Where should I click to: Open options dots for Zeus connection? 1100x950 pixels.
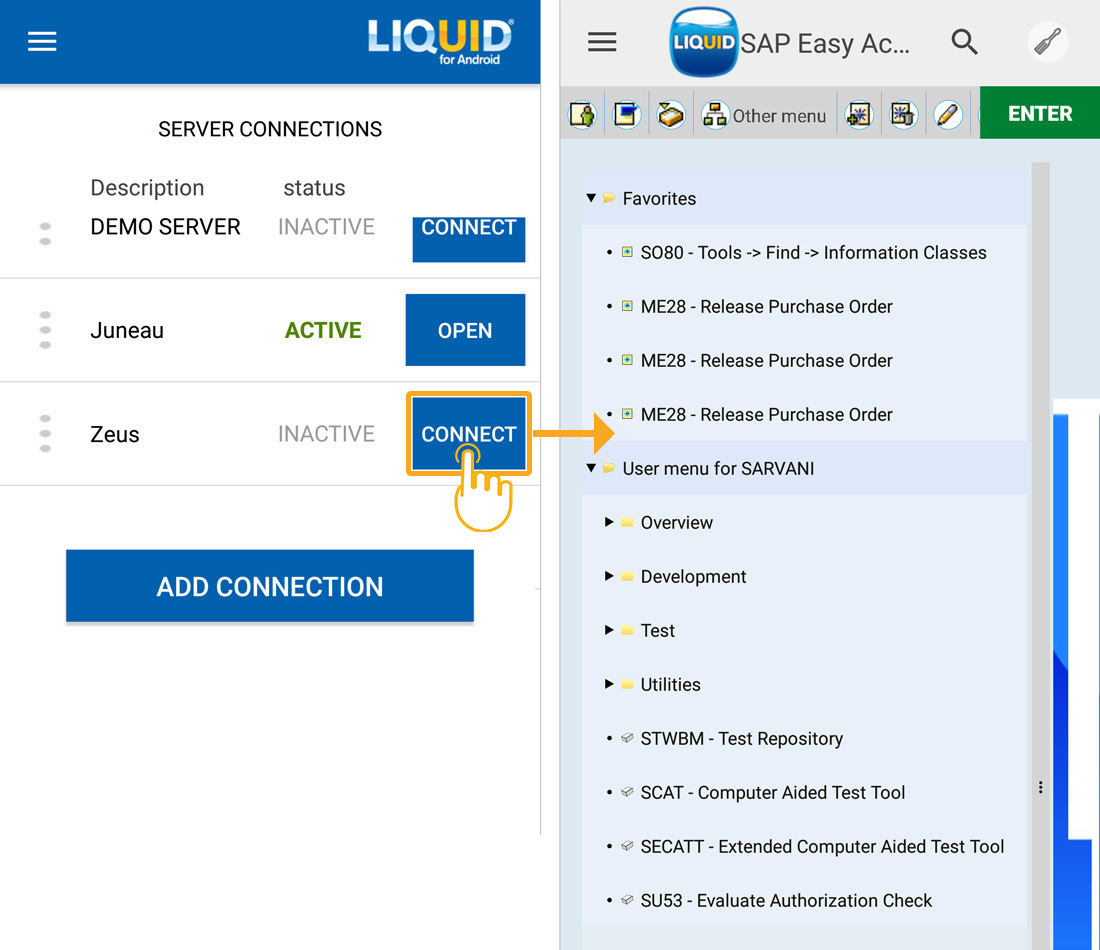pyautogui.click(x=45, y=434)
